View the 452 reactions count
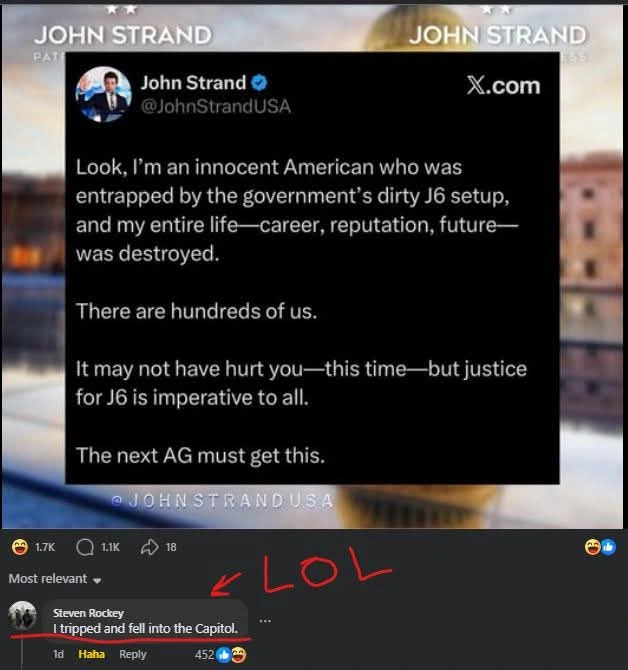This screenshot has width=628, height=670. tap(204, 655)
